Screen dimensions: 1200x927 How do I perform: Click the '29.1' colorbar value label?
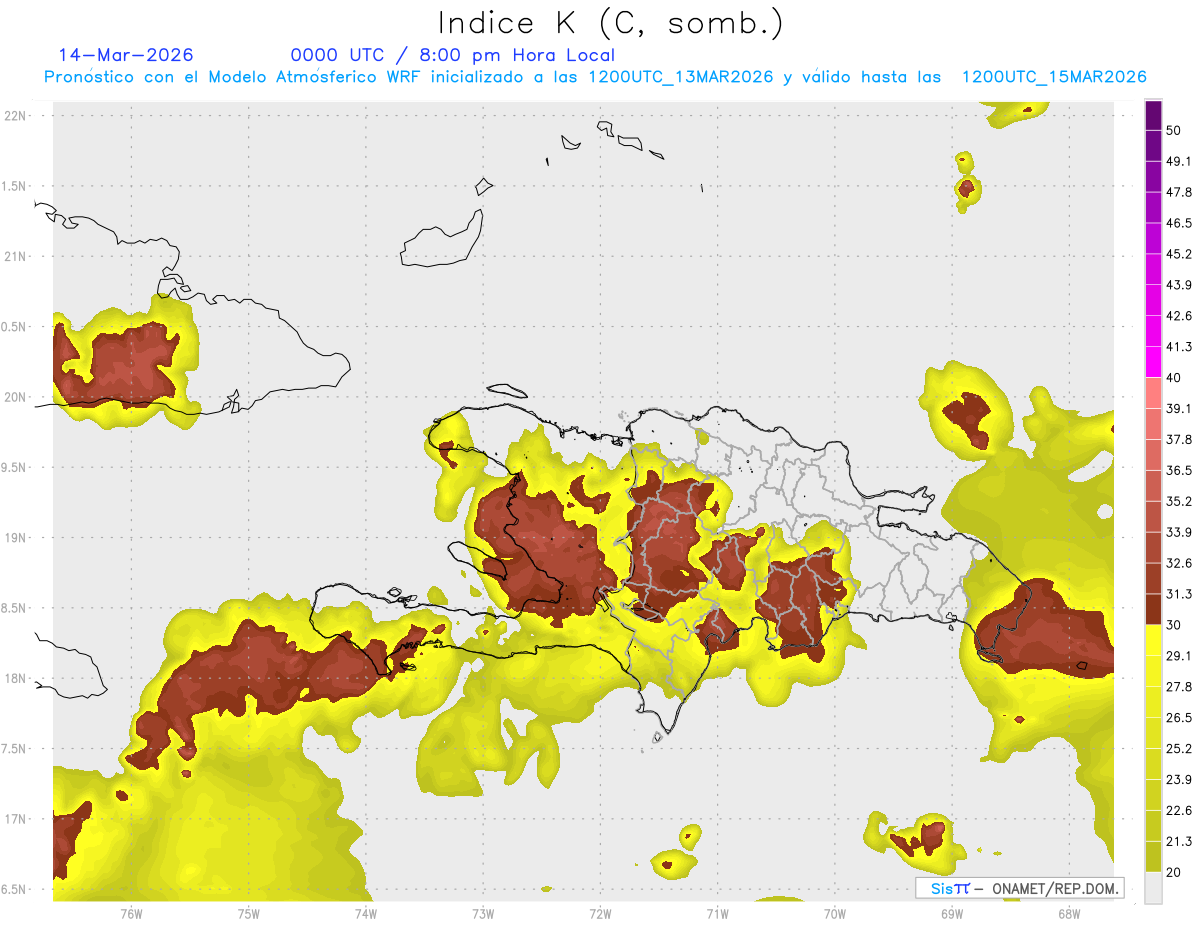coord(1179,656)
